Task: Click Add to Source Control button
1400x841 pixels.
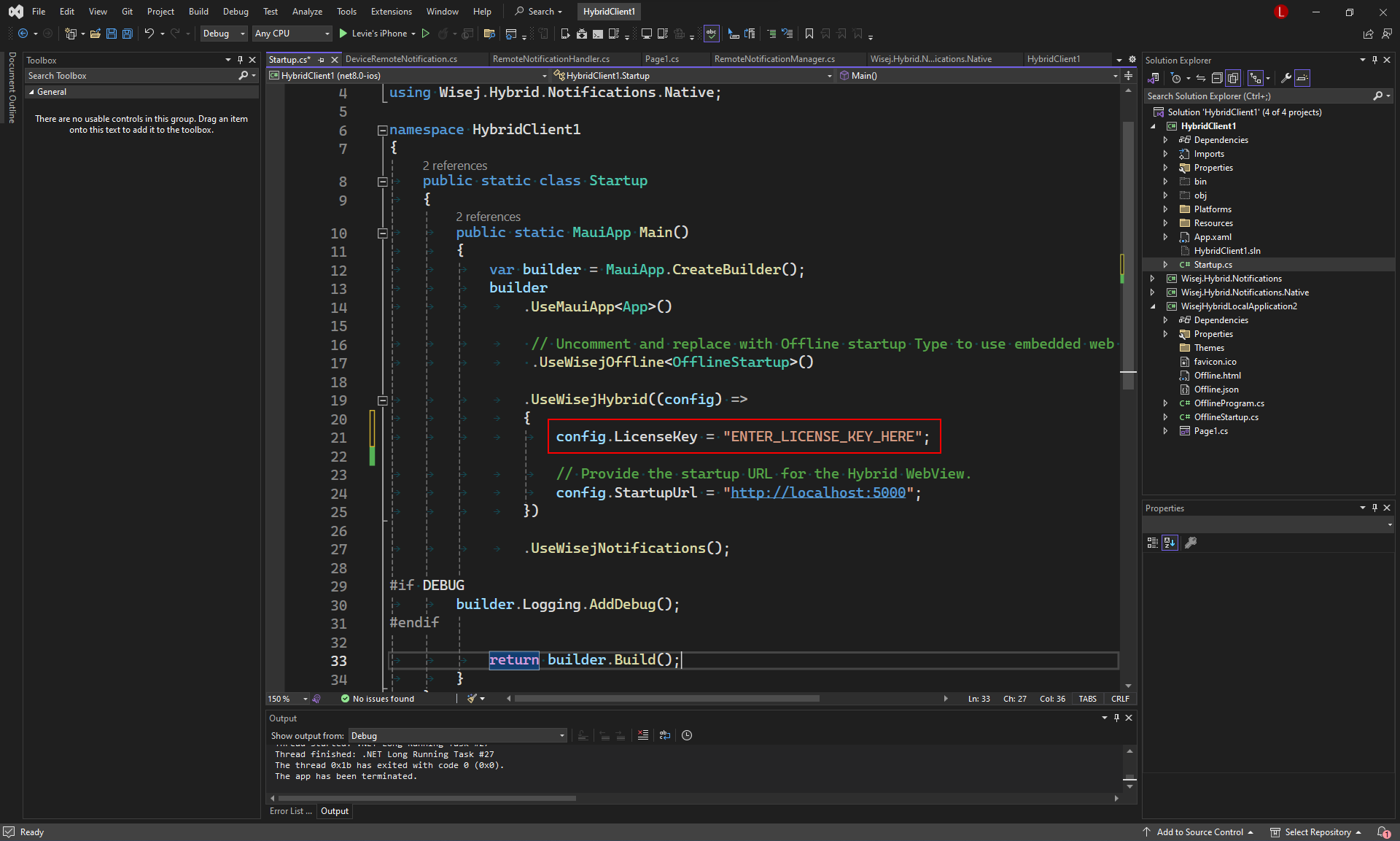Action: 1199,832
